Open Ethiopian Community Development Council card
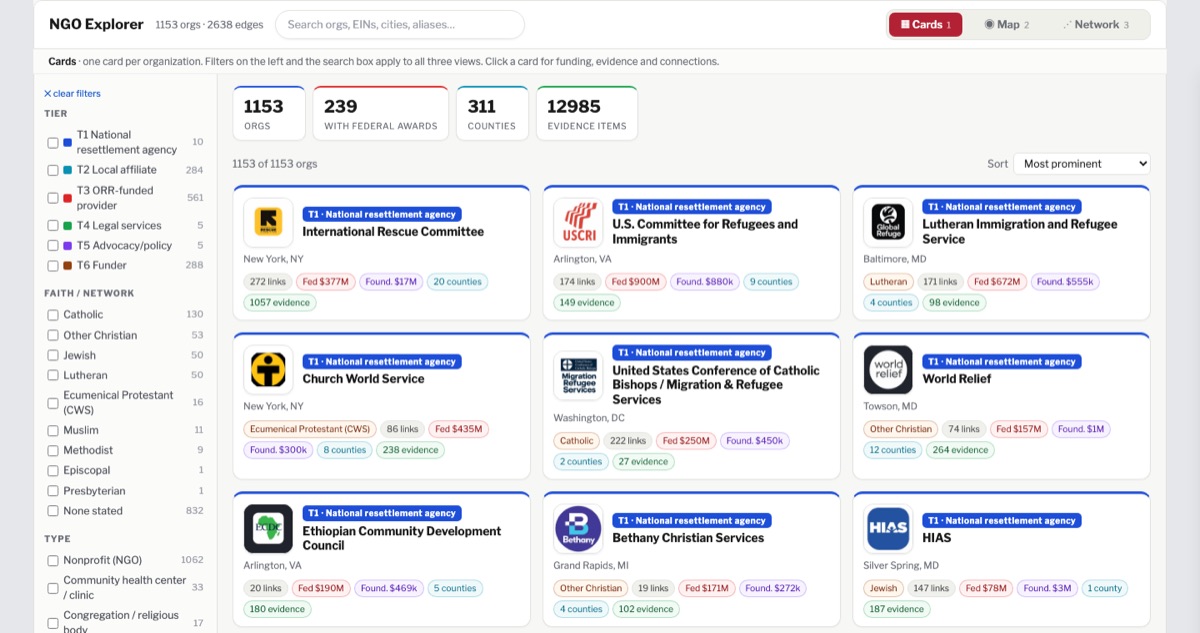 tap(401, 538)
